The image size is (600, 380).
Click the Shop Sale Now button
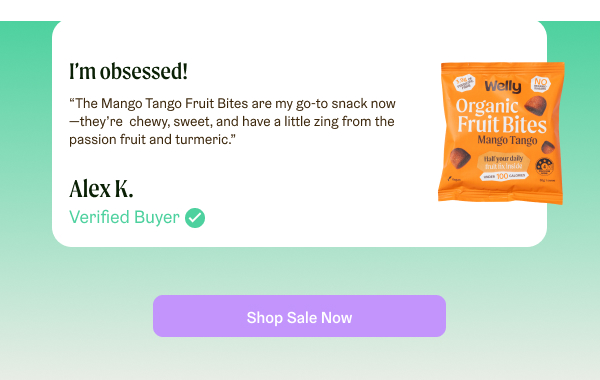(x=299, y=316)
